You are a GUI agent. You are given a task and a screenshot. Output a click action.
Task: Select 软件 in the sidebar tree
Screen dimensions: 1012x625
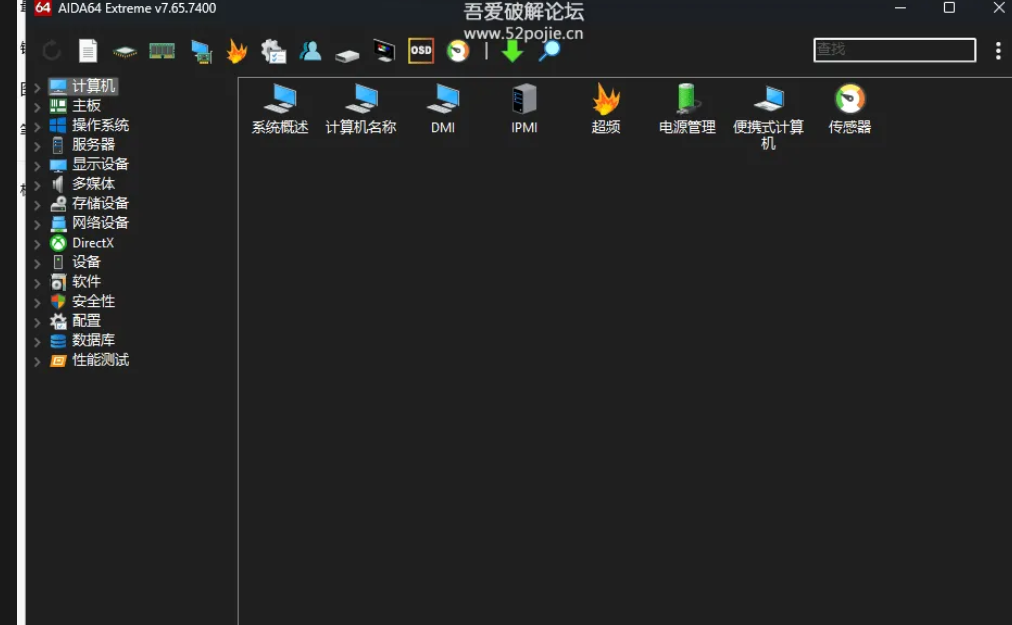tap(86, 282)
